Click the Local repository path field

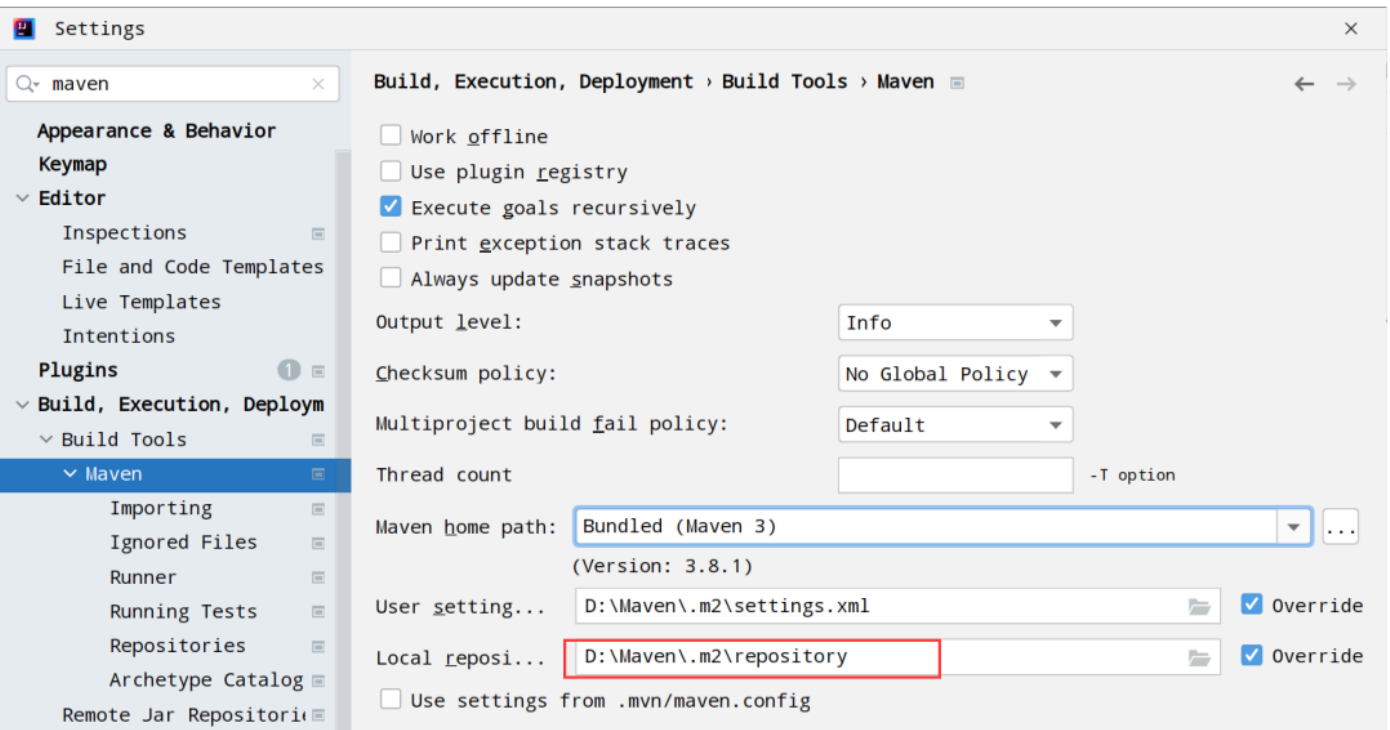coord(897,658)
